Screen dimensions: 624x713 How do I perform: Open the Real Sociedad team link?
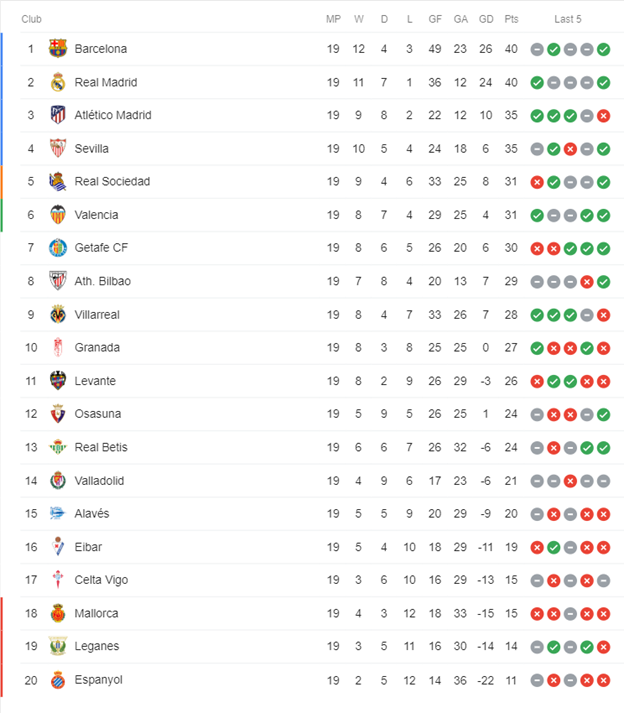[x=112, y=181]
